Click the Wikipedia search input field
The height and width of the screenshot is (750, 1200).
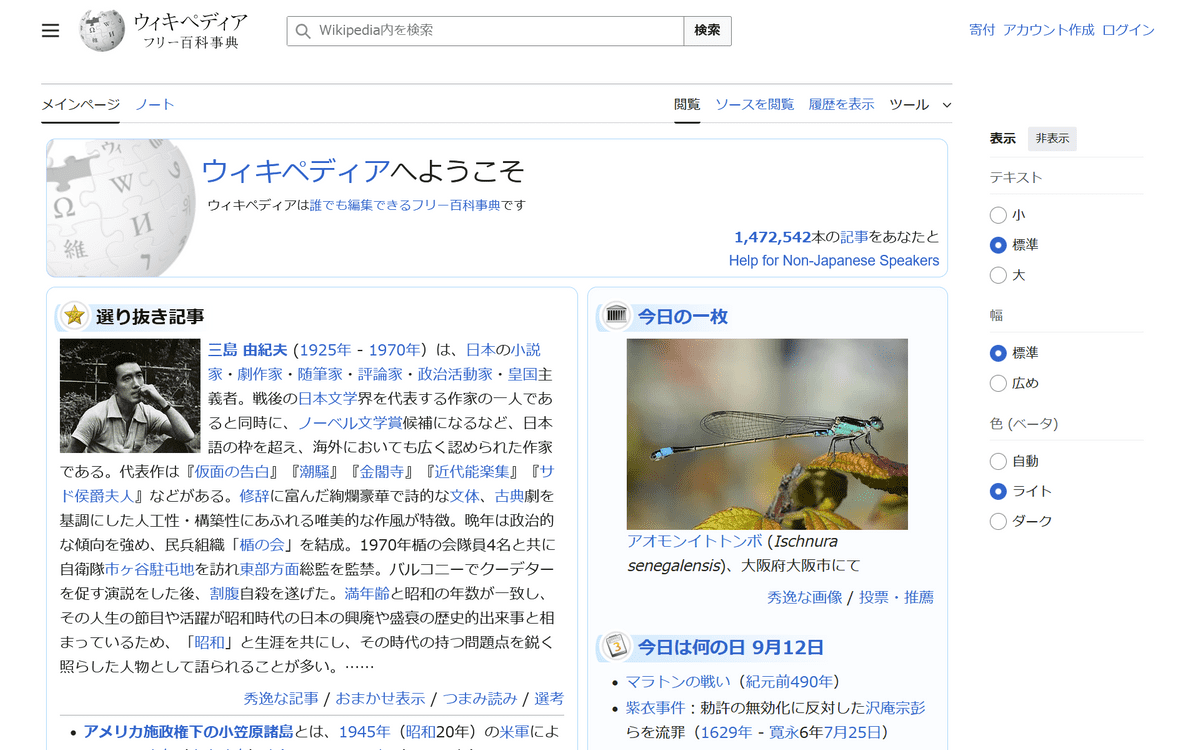pyautogui.click(x=485, y=31)
